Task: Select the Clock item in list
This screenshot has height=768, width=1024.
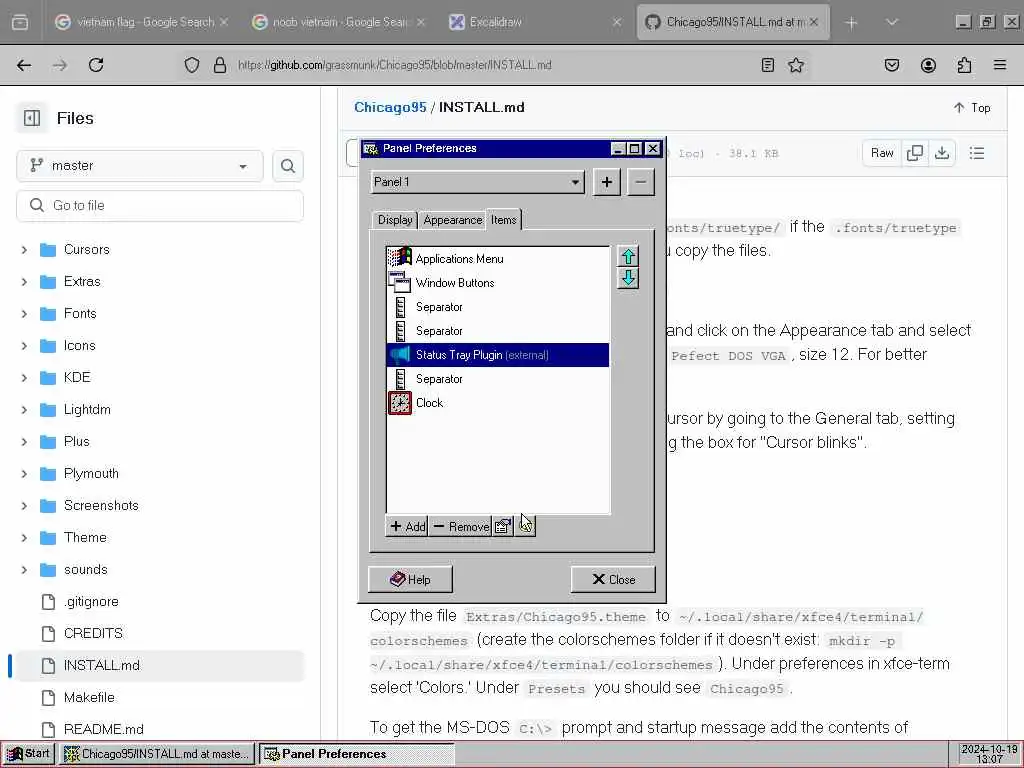Action: pyautogui.click(x=498, y=403)
